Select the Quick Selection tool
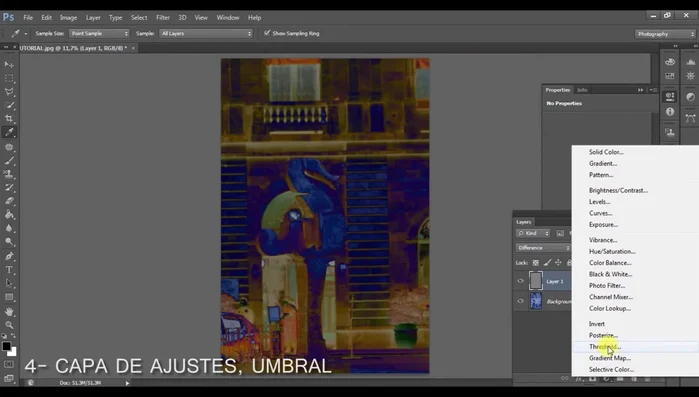This screenshot has width=699, height=397. tap(9, 105)
